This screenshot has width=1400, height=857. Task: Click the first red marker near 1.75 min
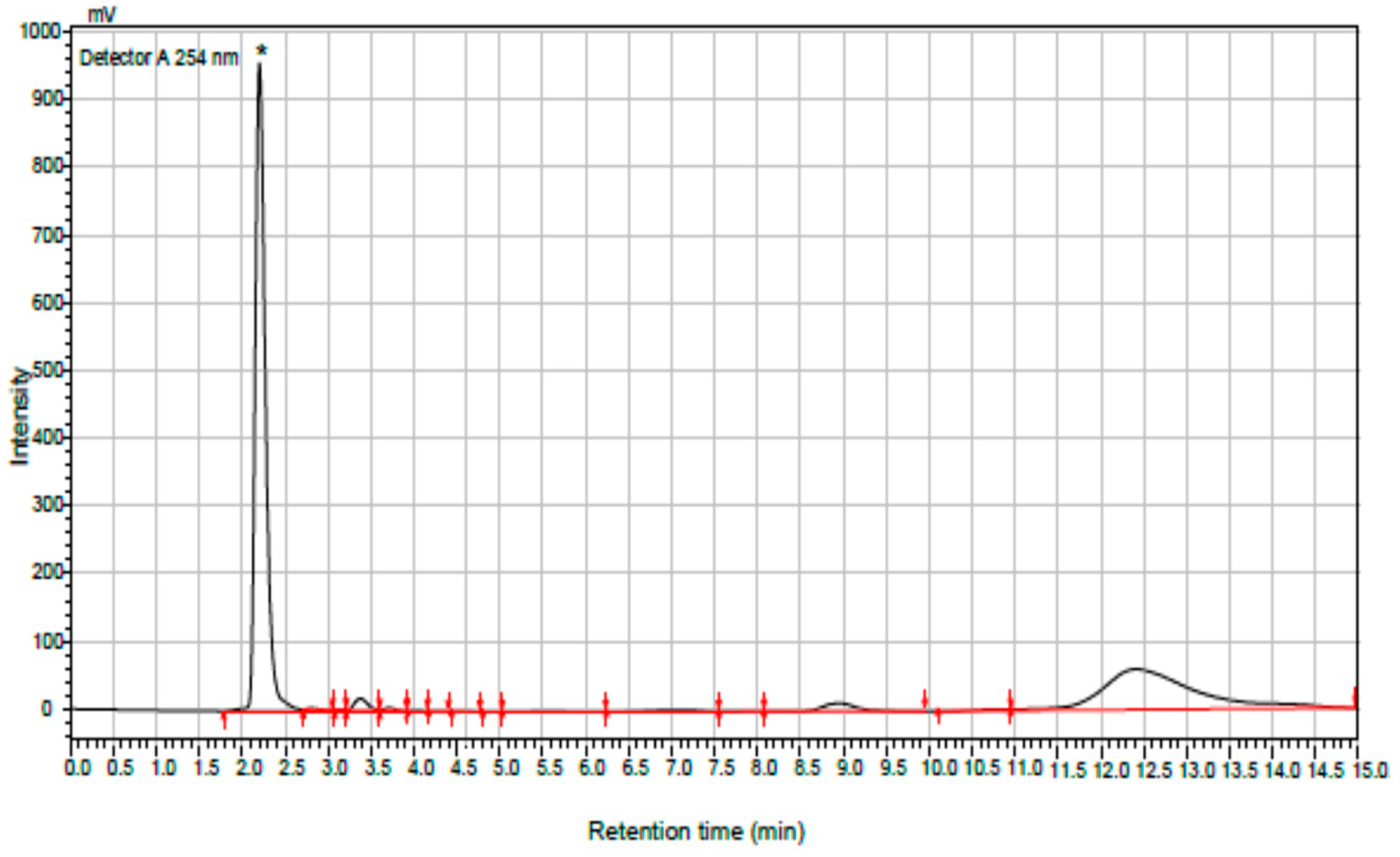[224, 719]
